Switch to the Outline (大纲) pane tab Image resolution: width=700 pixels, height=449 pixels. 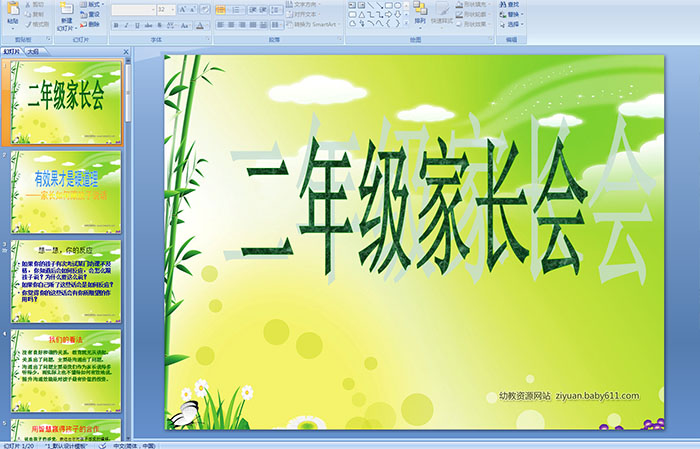point(33,52)
